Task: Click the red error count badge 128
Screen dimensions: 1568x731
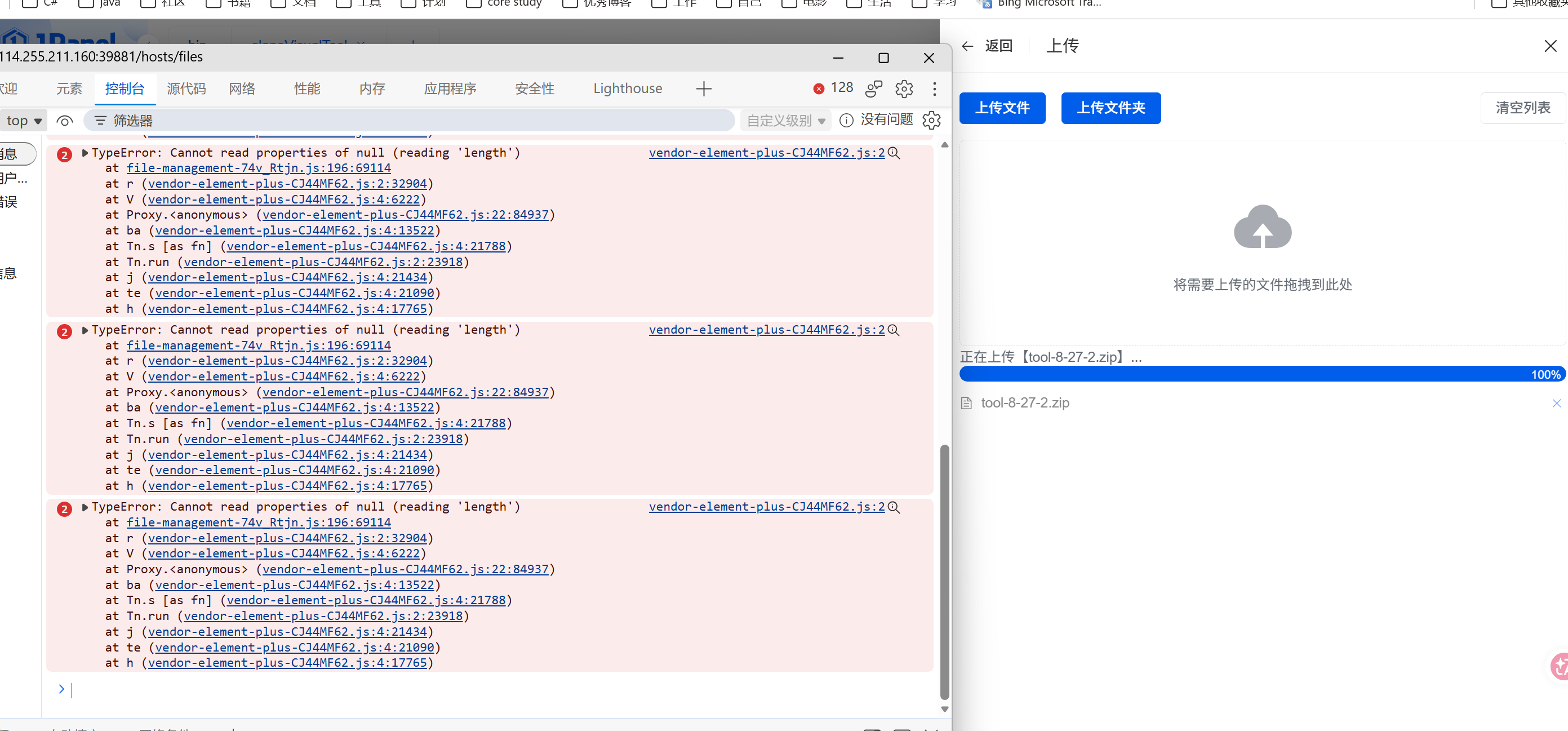Action: [x=833, y=88]
